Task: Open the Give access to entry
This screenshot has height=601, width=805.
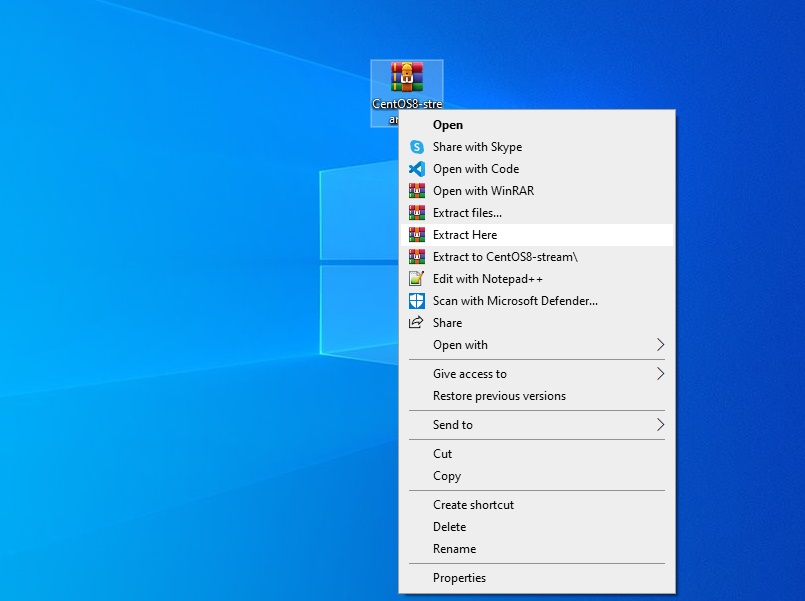Action: click(x=536, y=374)
